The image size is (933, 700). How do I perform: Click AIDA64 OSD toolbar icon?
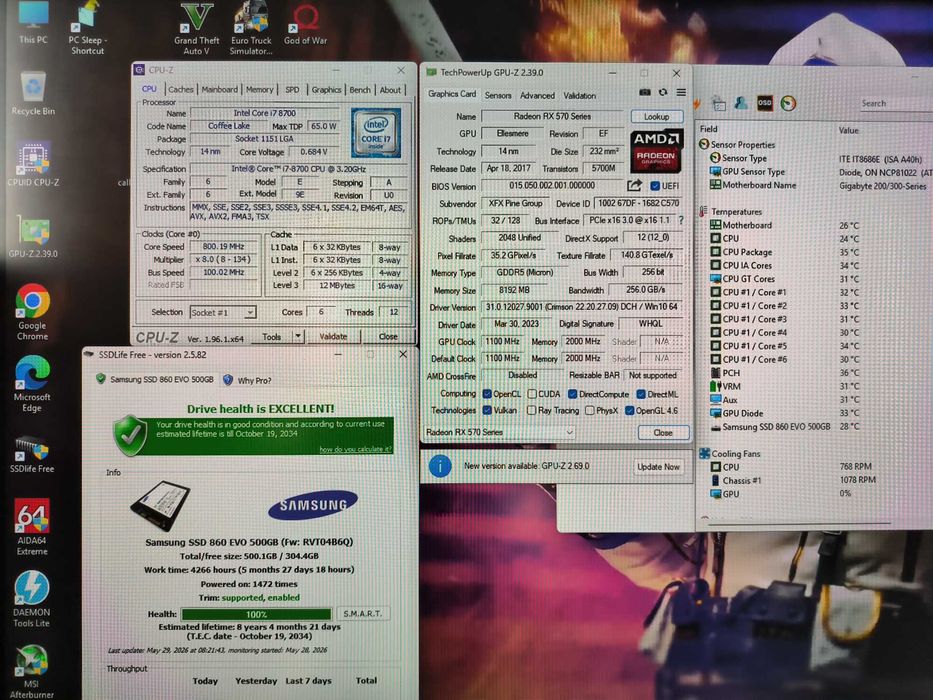pyautogui.click(x=765, y=103)
